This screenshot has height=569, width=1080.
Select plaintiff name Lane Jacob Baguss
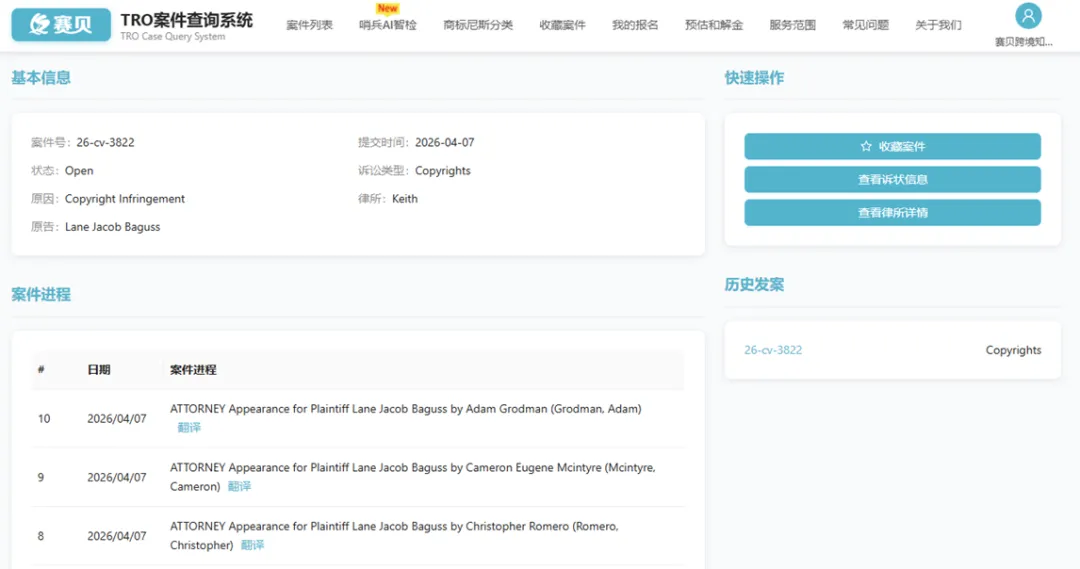112,227
